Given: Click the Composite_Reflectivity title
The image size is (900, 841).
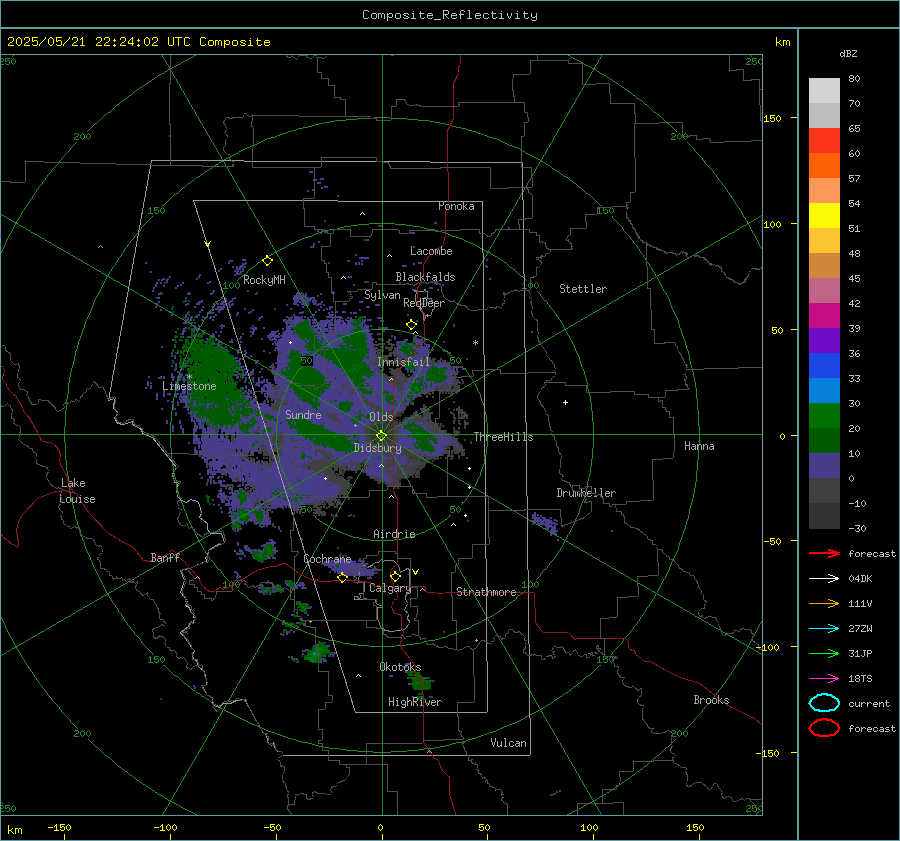Looking at the screenshot, I should point(449,15).
